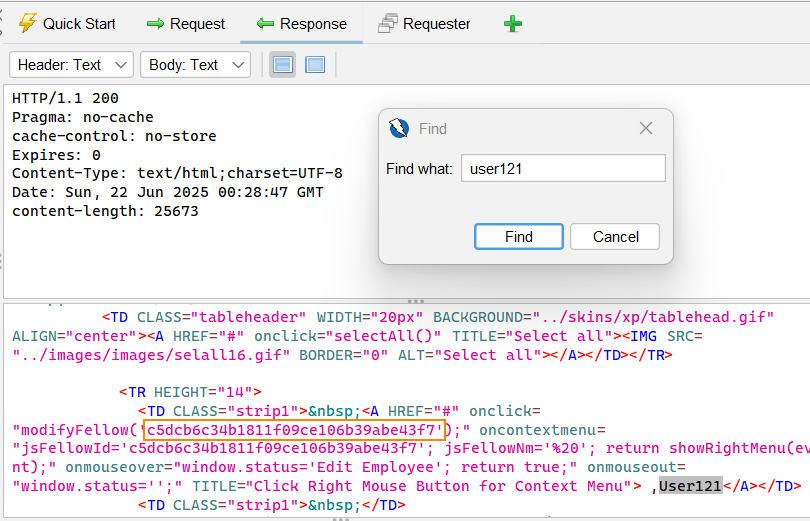Image resolution: width=810 pixels, height=521 pixels.
Task: Close the Find dialog with X
Action: (x=646, y=128)
